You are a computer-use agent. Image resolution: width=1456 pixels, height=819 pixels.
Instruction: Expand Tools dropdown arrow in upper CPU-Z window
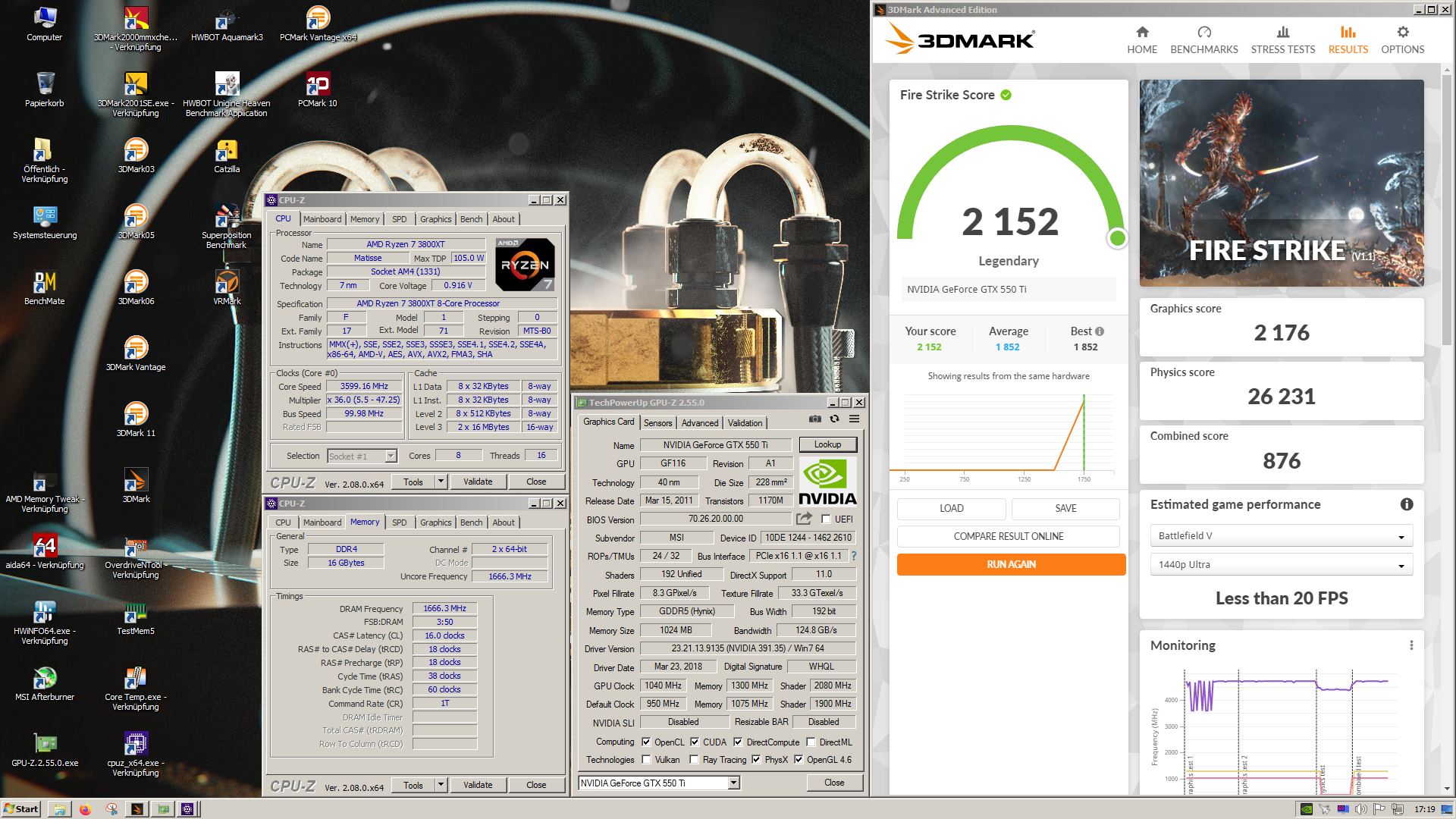point(441,482)
